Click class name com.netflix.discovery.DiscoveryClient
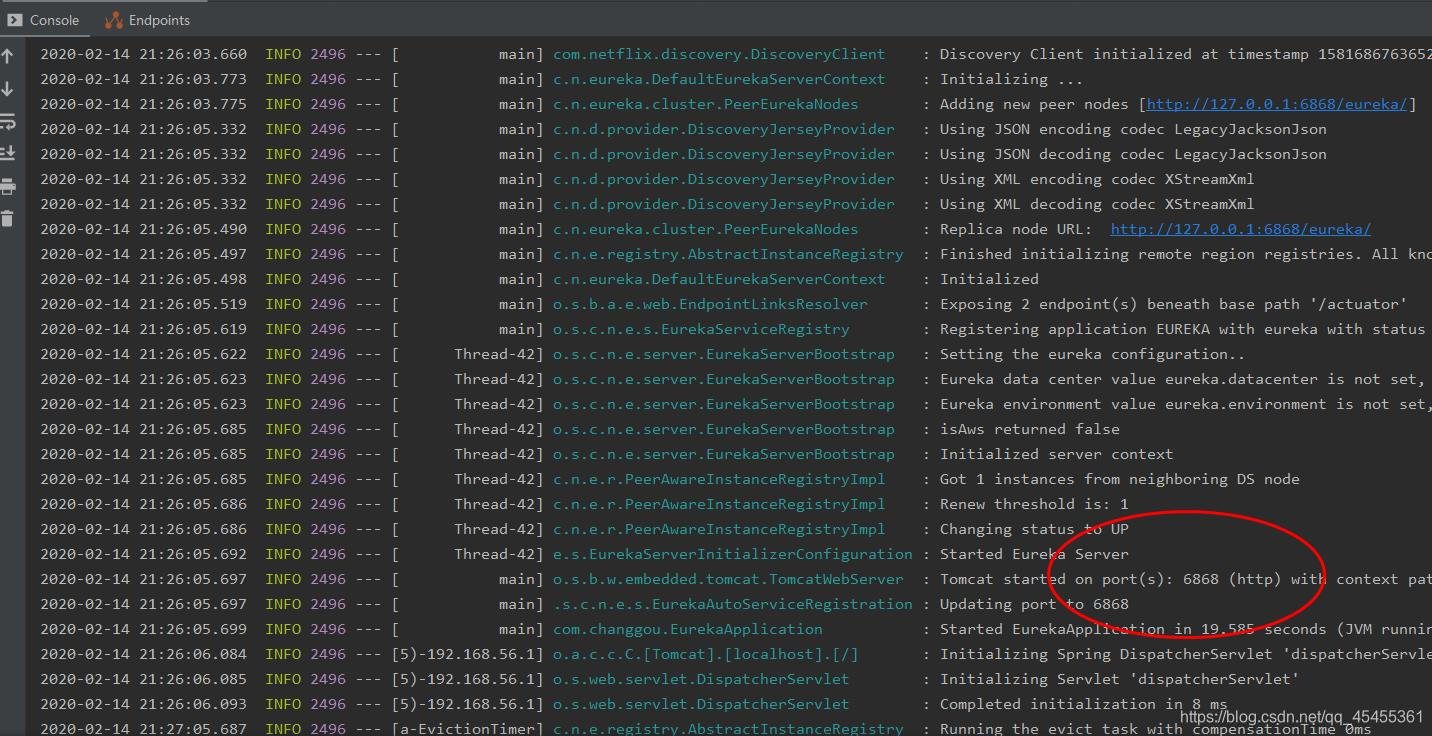This screenshot has height=736, width=1432. tap(719, 54)
